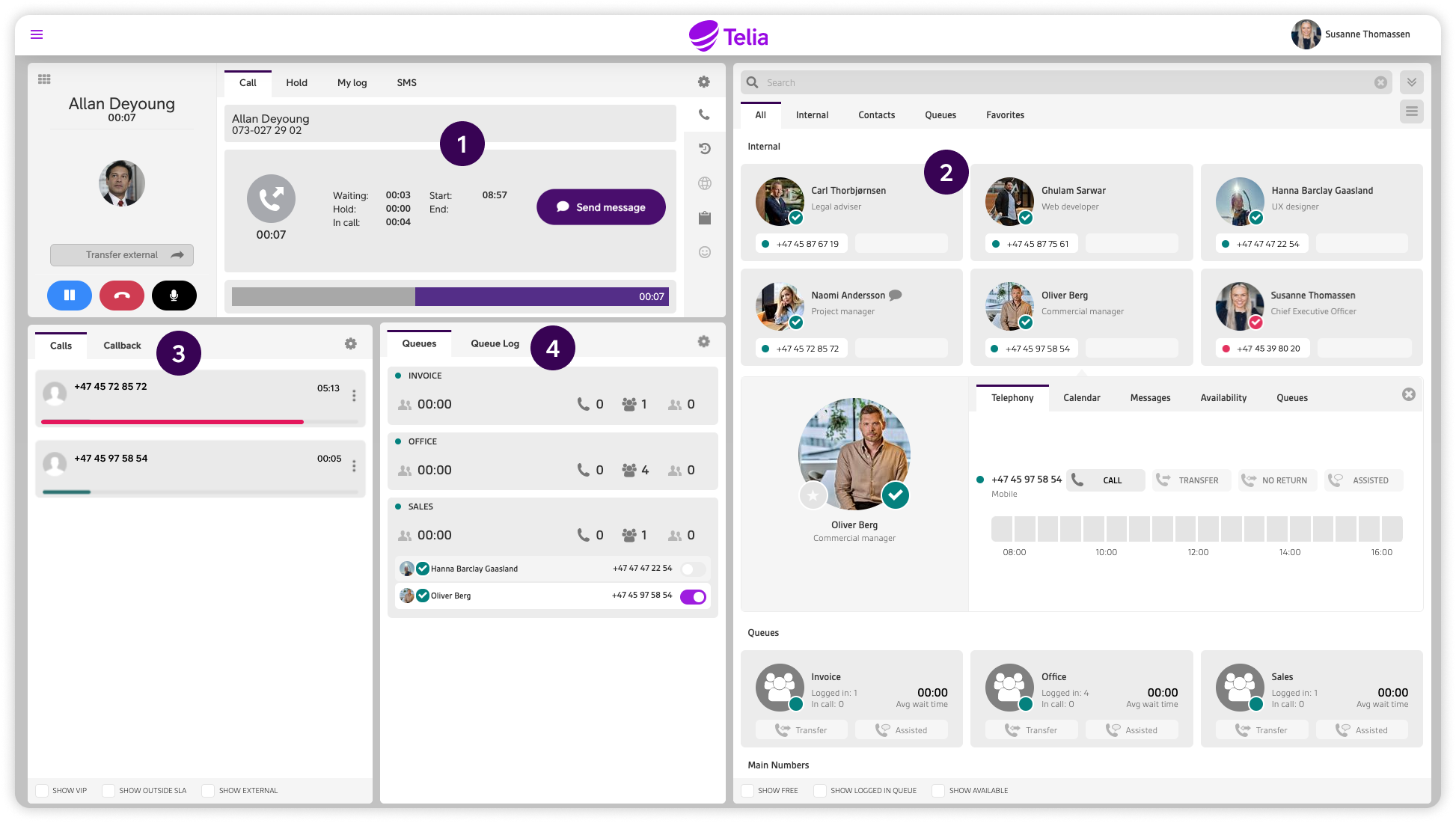Mute the microphone
The height and width of the screenshot is (823, 1456).
pos(174,296)
